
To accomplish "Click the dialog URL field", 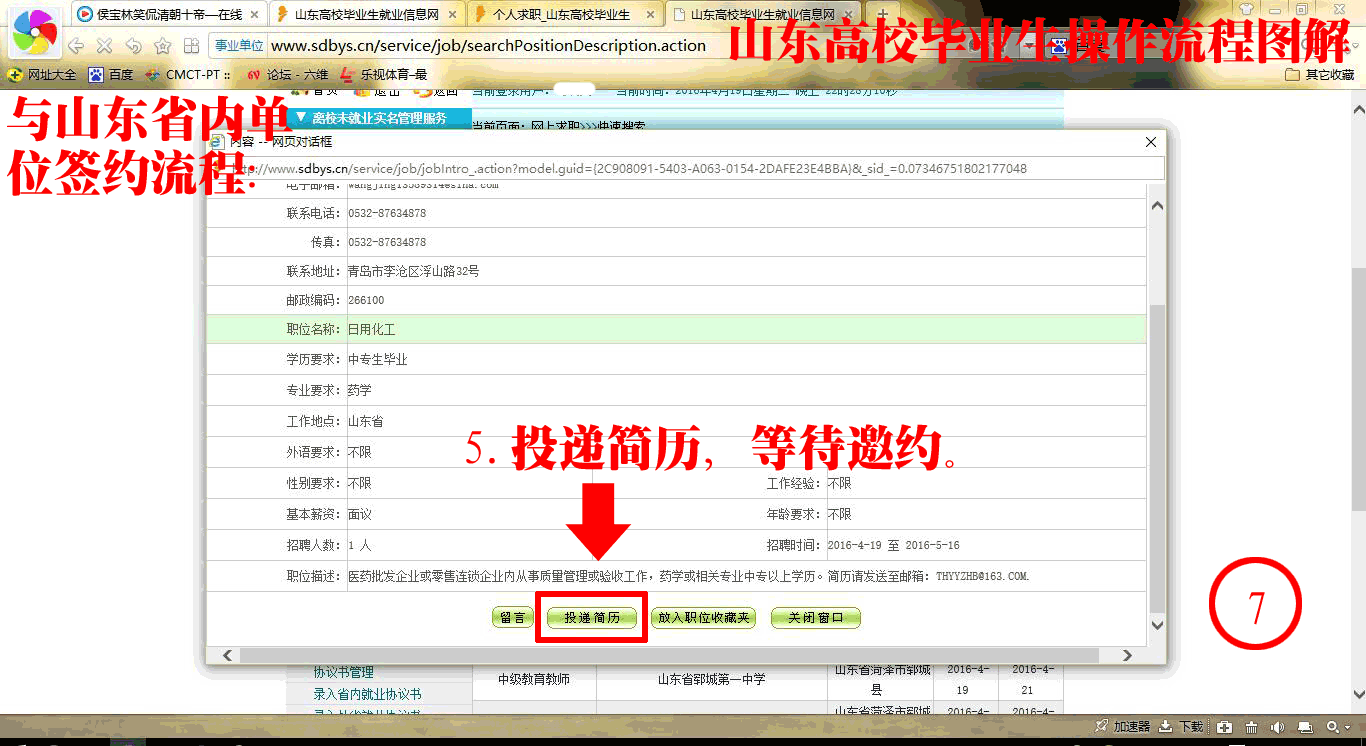I will 686,169.
